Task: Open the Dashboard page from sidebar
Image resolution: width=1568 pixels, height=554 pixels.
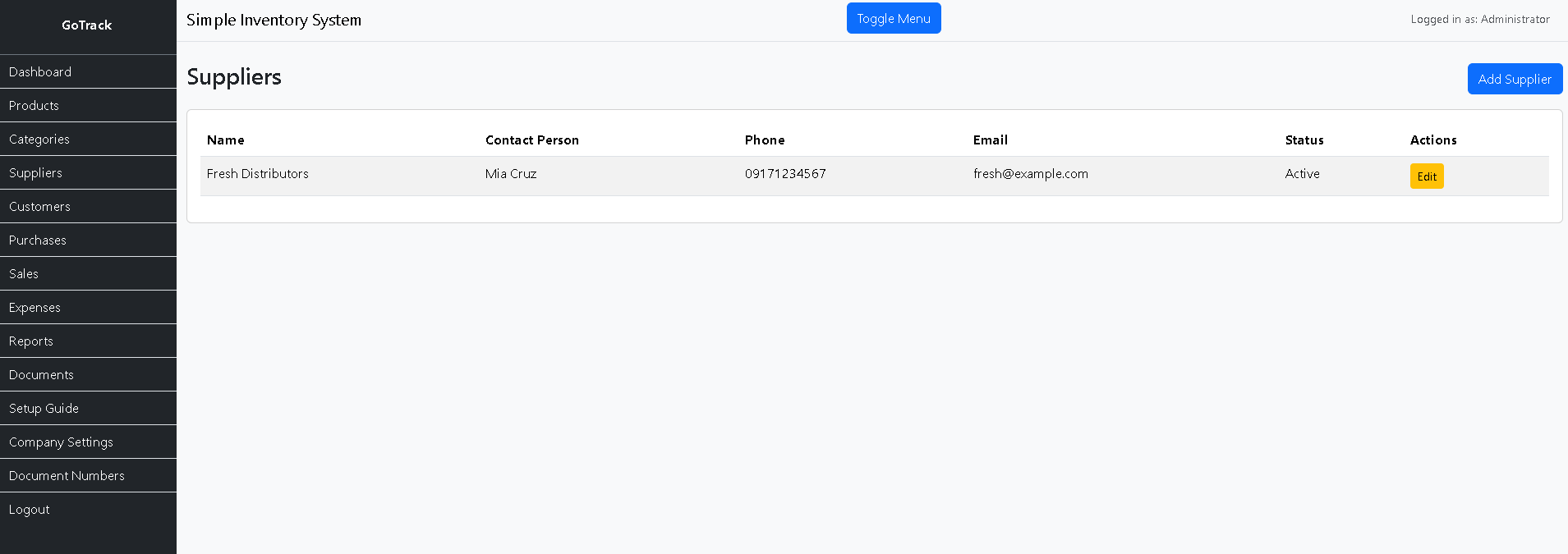Action: coord(40,72)
